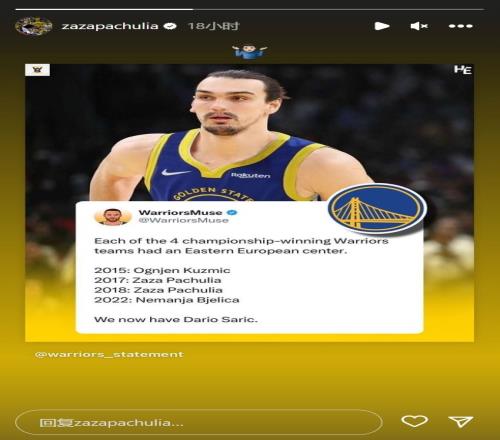Image resolution: width=500 pixels, height=440 pixels.
Task: Play the story with the play icon
Action: pos(382,26)
